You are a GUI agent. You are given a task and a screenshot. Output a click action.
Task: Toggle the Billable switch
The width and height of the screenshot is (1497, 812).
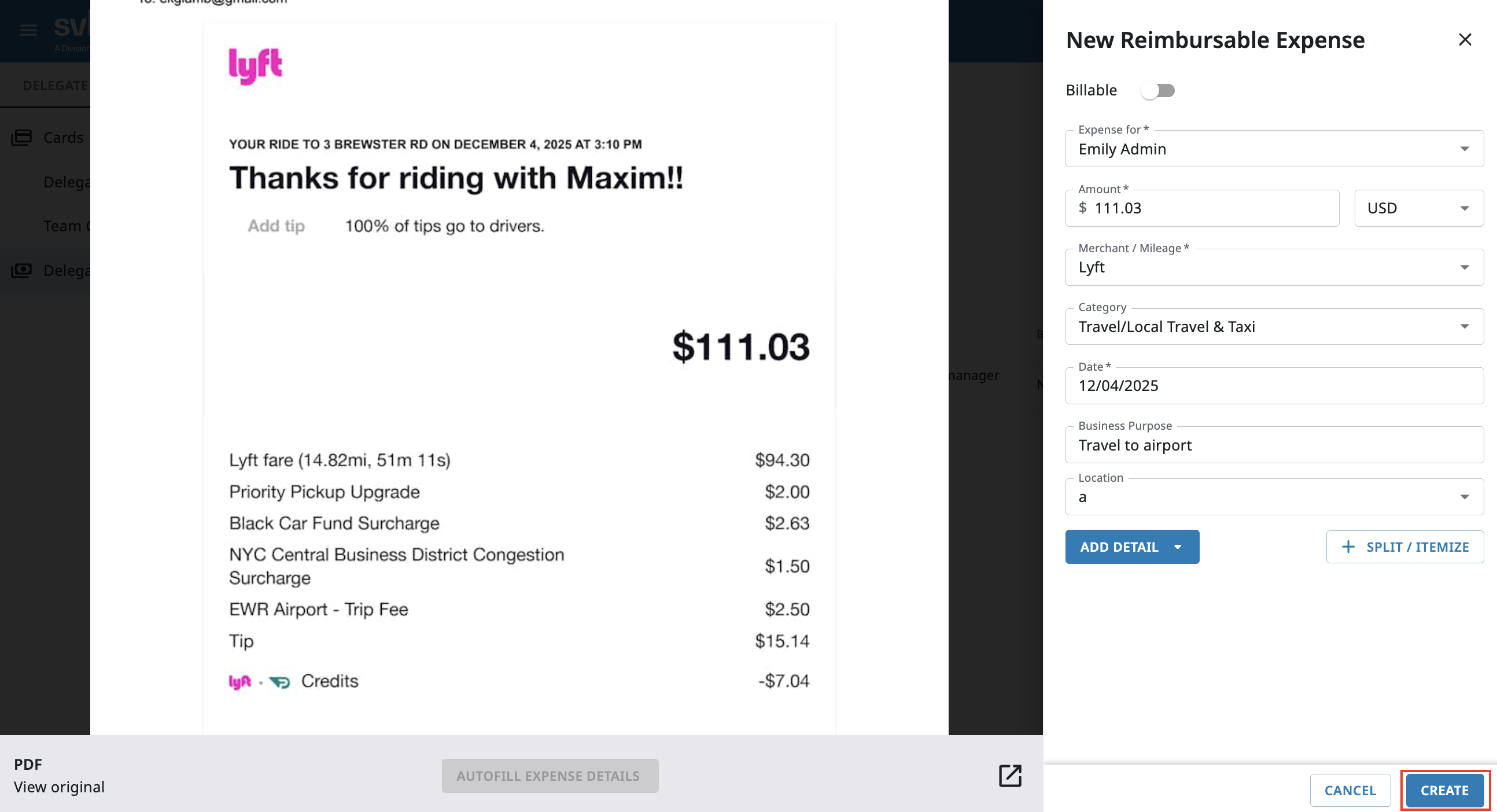tap(1157, 91)
